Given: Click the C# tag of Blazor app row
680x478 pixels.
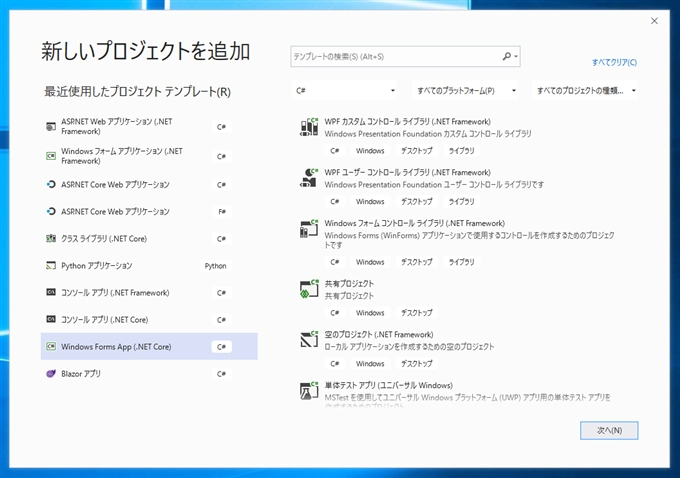Looking at the screenshot, I should (x=221, y=373).
